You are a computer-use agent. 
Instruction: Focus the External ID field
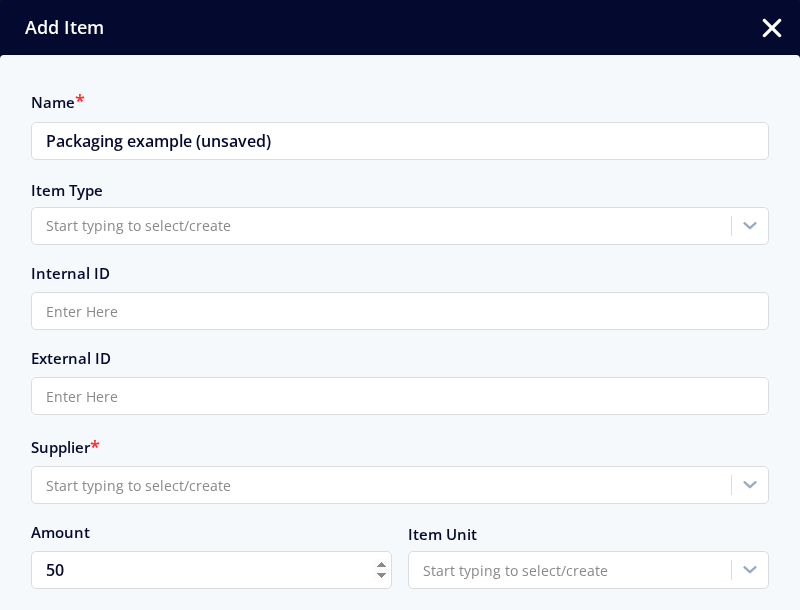(x=399, y=396)
